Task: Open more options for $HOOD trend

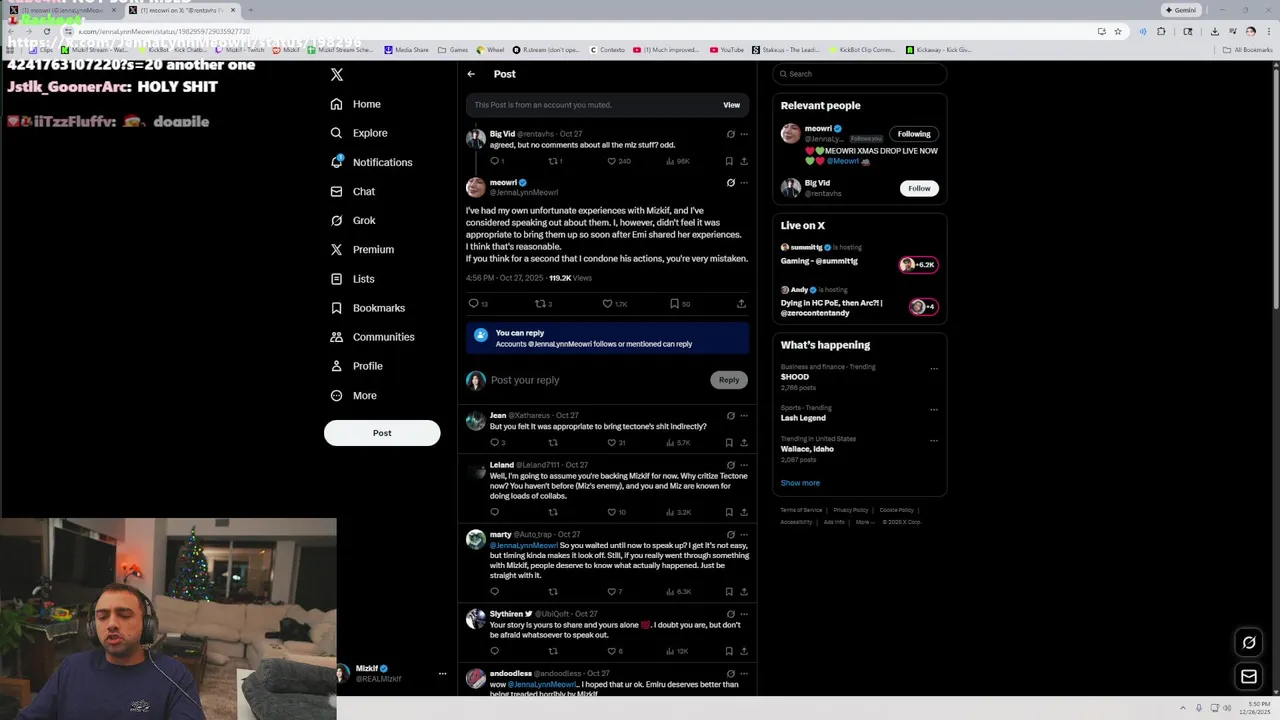Action: [x=934, y=368]
